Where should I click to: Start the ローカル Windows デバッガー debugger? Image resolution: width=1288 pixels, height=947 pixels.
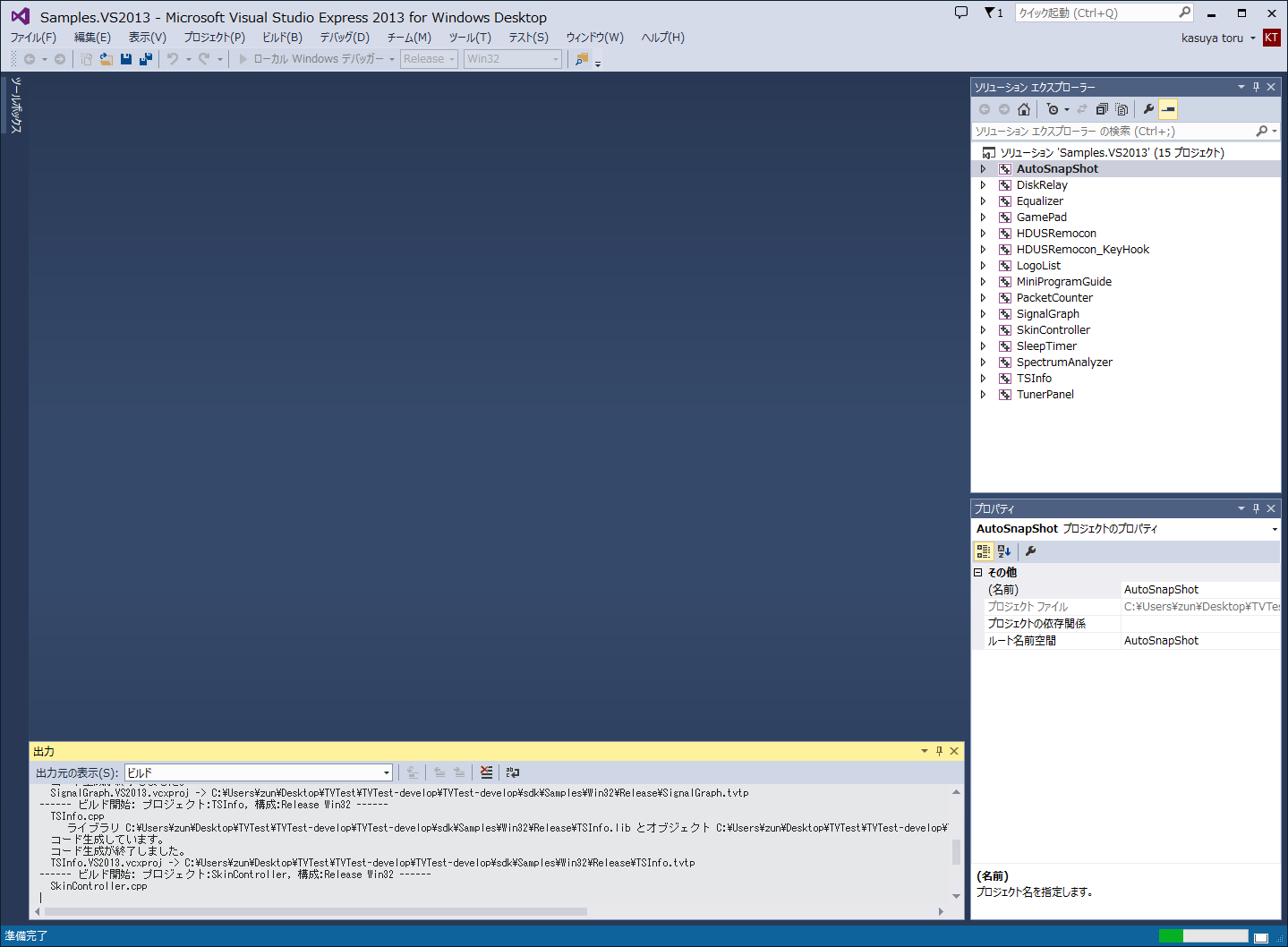click(317, 59)
